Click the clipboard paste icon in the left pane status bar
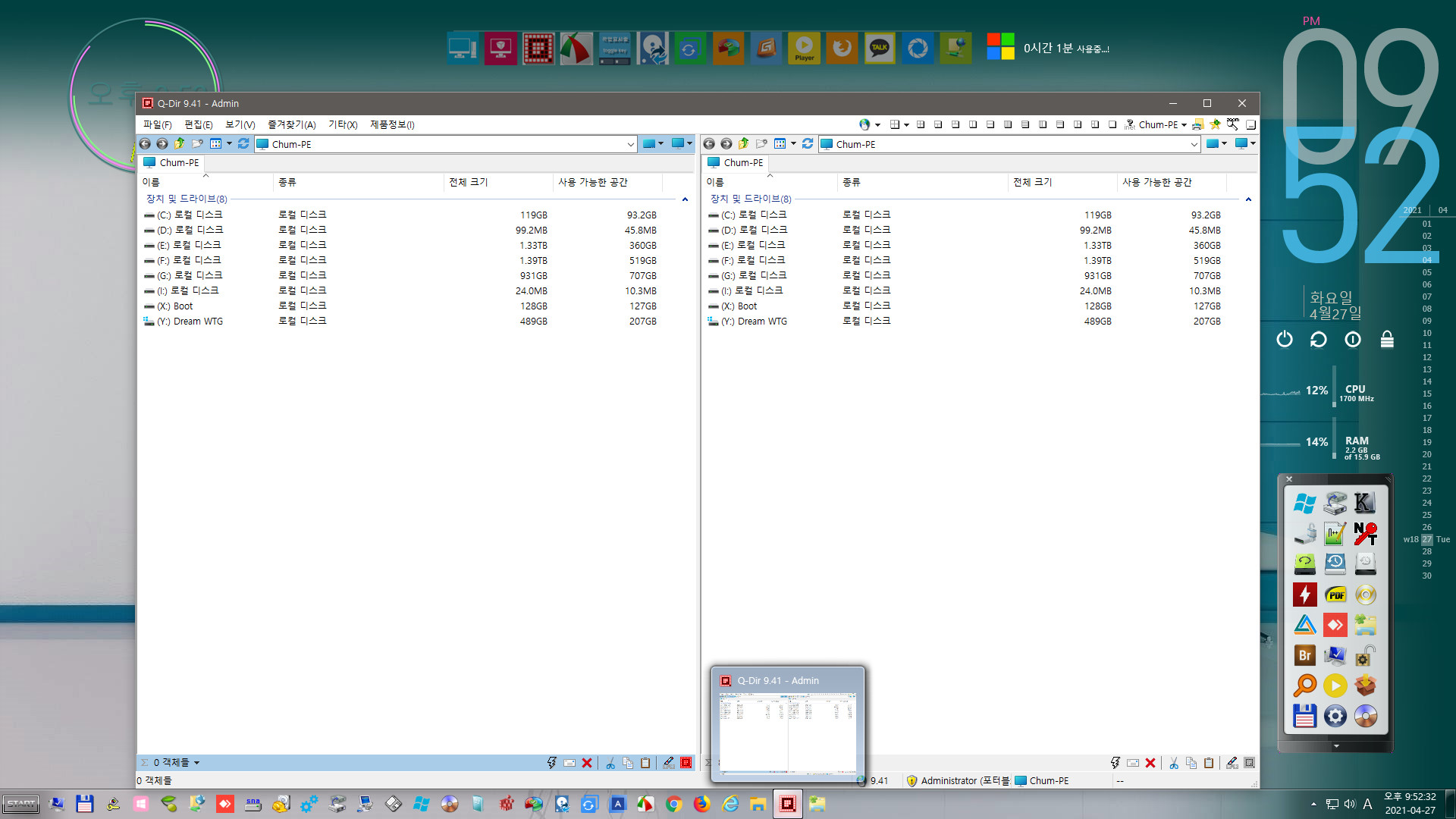The image size is (1456, 819). coord(645,763)
